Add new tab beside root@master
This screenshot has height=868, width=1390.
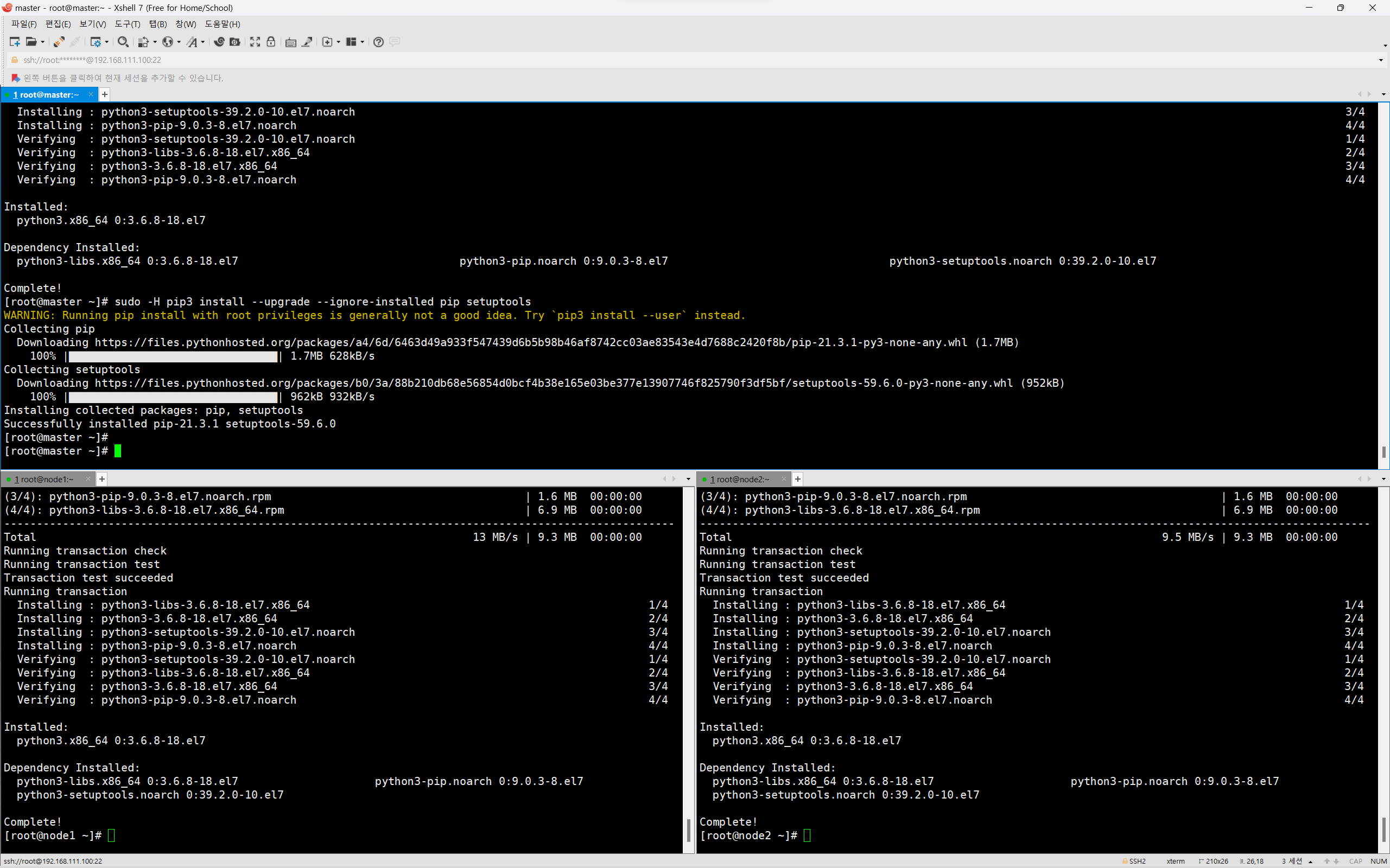click(x=105, y=95)
